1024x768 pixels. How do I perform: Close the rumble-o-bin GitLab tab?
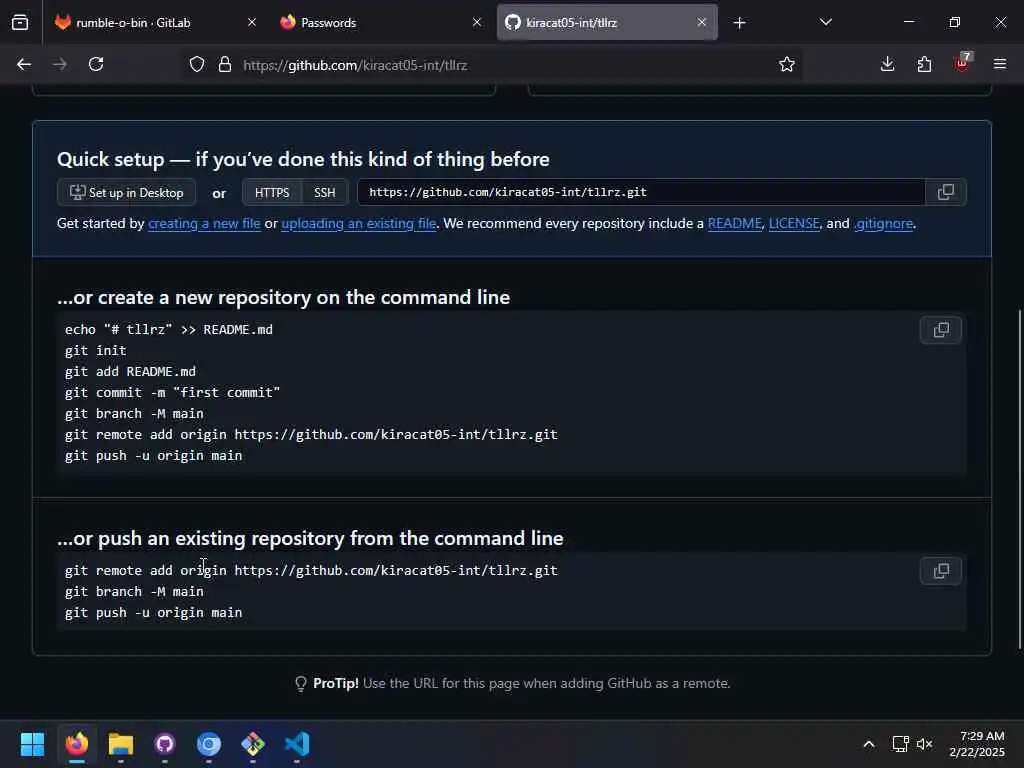pos(251,22)
